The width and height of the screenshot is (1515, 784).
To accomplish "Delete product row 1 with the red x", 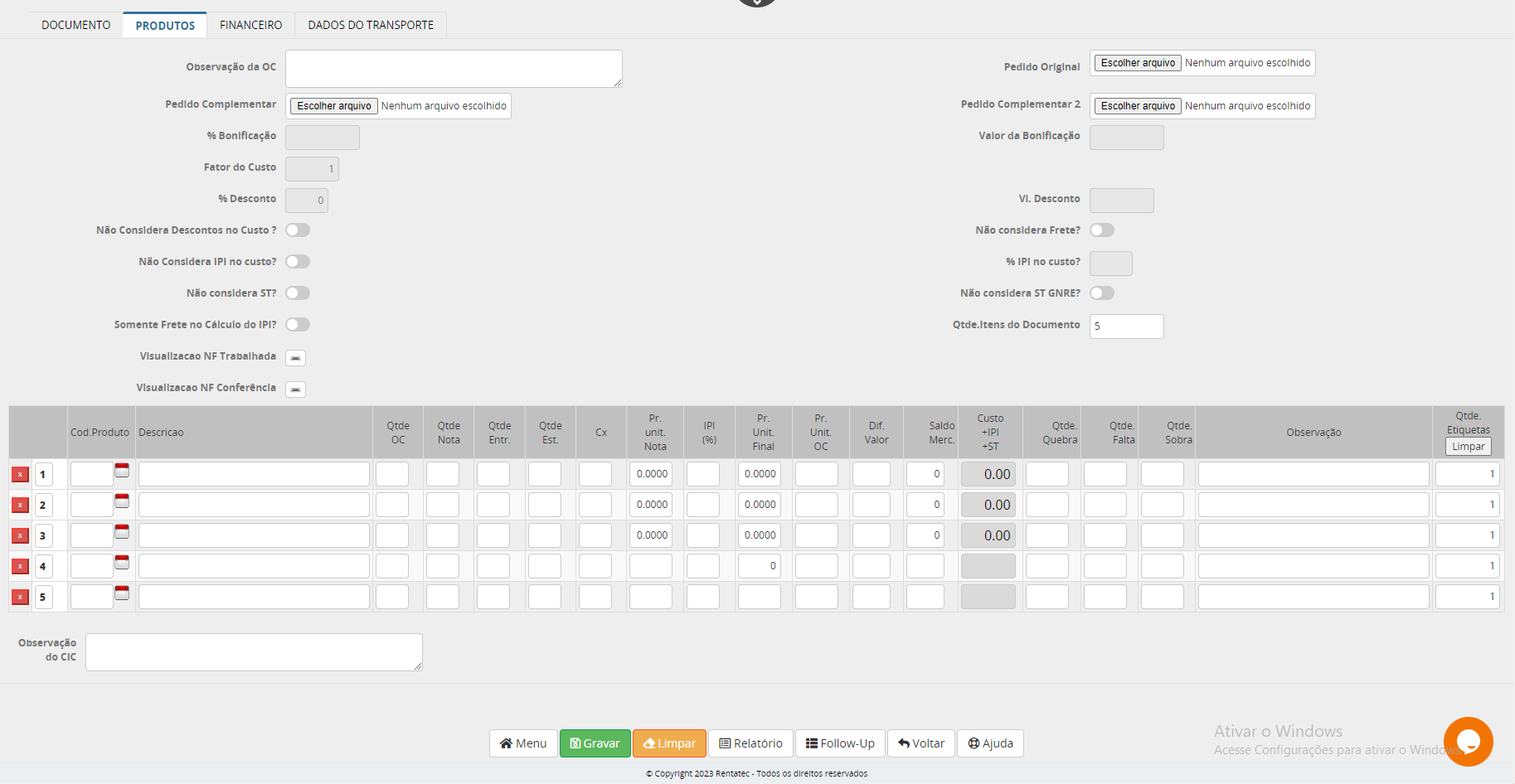I will tap(20, 475).
